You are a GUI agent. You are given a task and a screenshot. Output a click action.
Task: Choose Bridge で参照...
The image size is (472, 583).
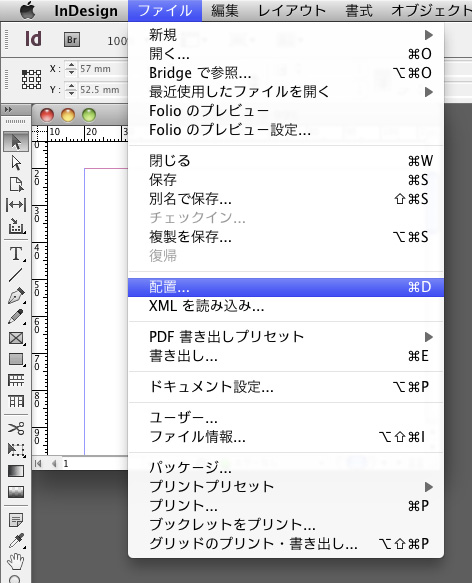pos(286,73)
